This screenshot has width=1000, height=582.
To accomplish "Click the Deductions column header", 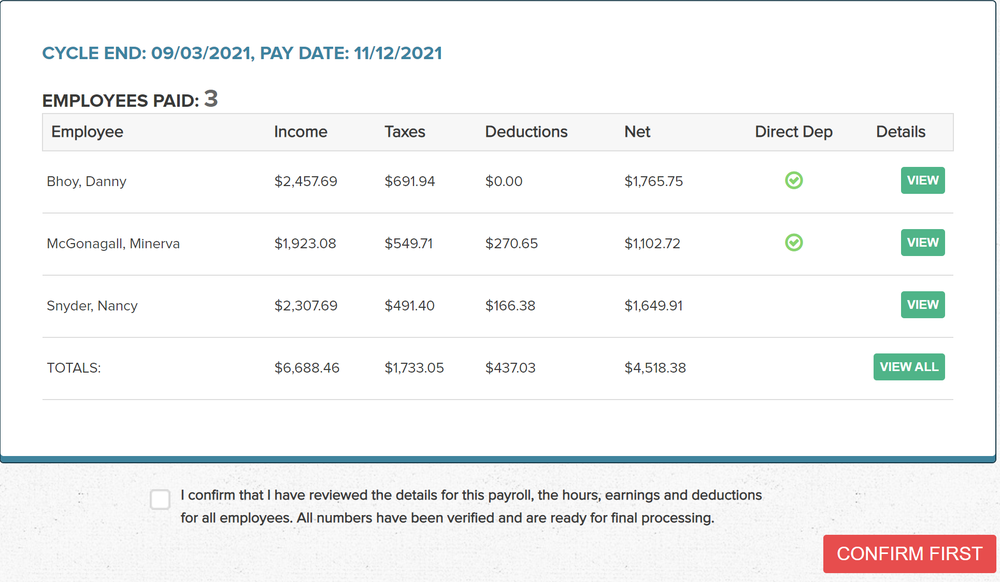I will coord(525,131).
